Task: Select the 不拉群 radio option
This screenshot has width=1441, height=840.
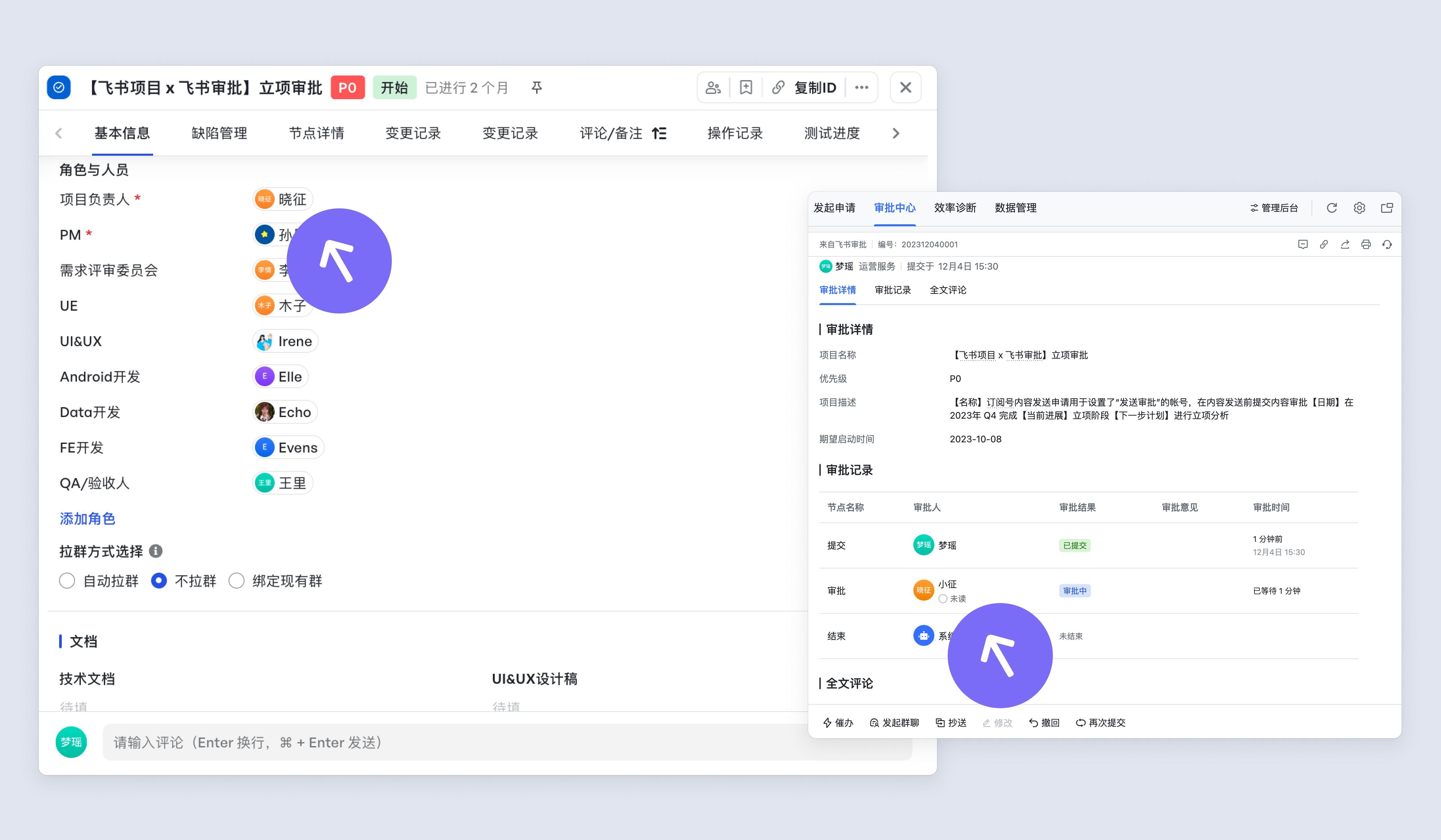Action: click(x=158, y=581)
